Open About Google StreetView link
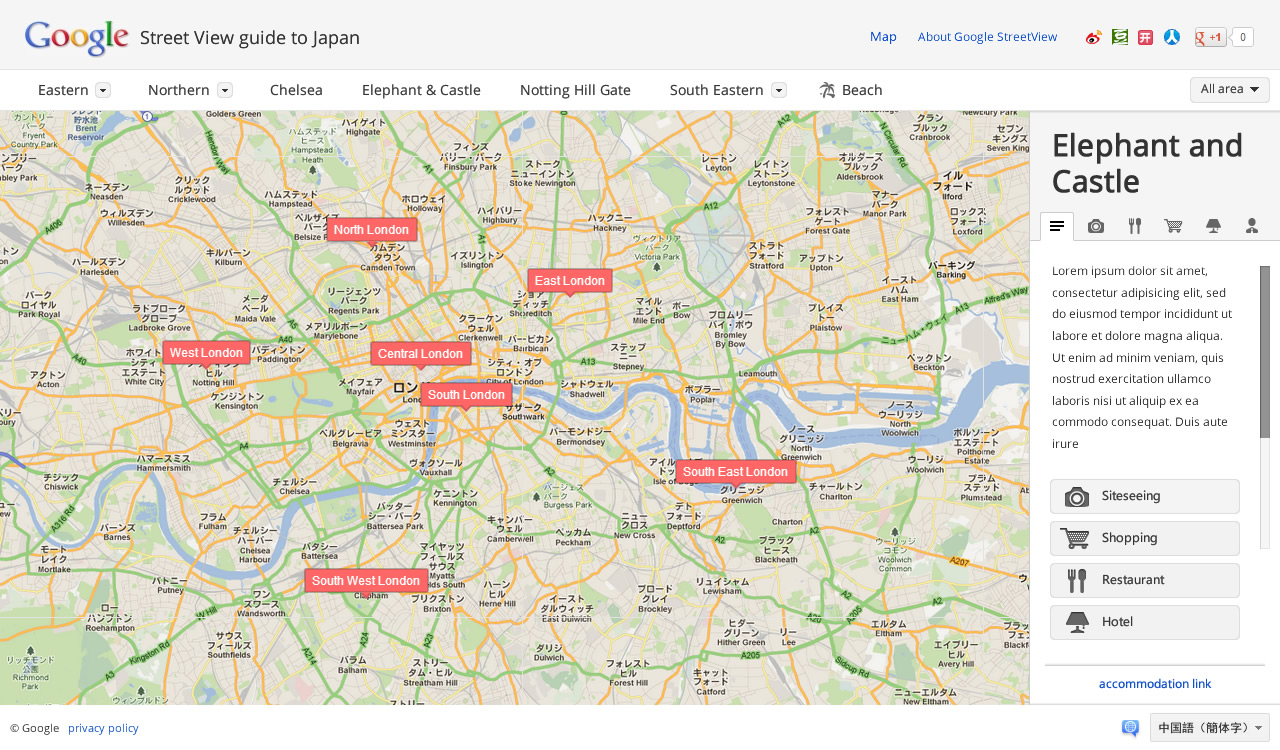Image resolution: width=1280 pixels, height=750 pixels. [987, 37]
